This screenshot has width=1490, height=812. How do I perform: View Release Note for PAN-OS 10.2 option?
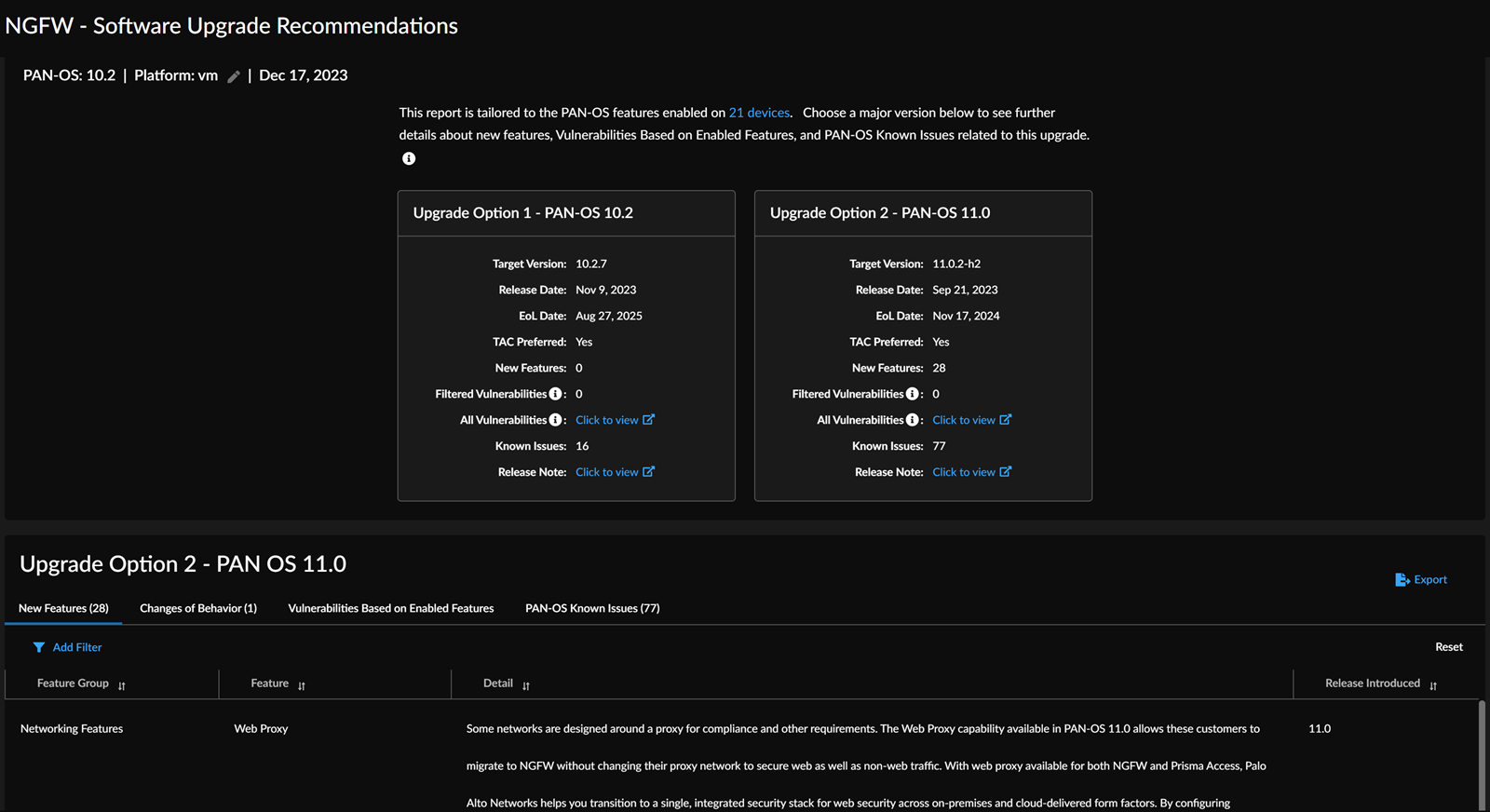click(x=615, y=472)
